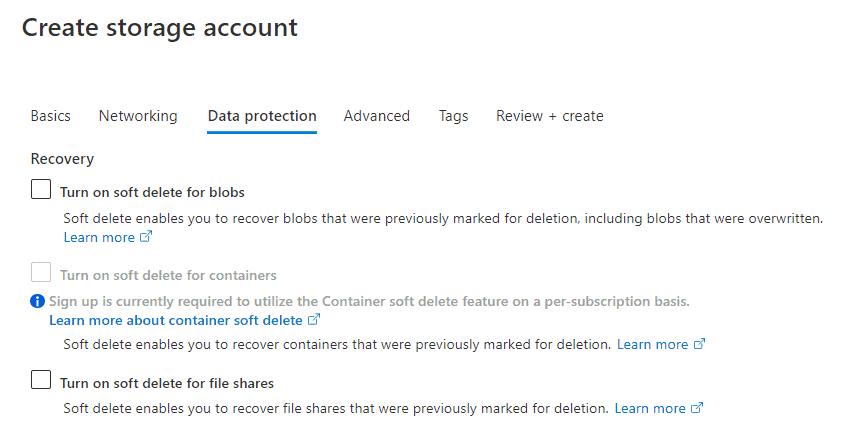Go to the Advanced tab
Viewport: 842px width, 430px height.
tap(377, 116)
